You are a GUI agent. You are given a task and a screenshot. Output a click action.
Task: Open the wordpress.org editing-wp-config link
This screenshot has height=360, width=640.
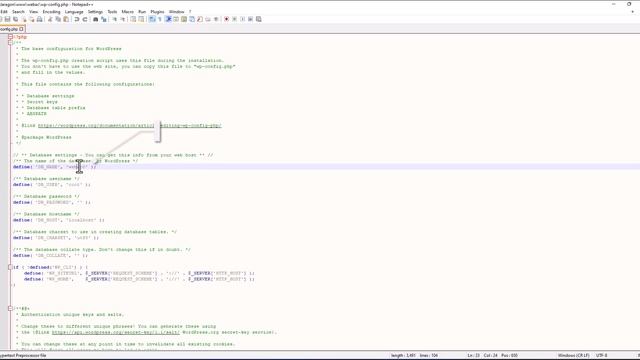(x=130, y=125)
